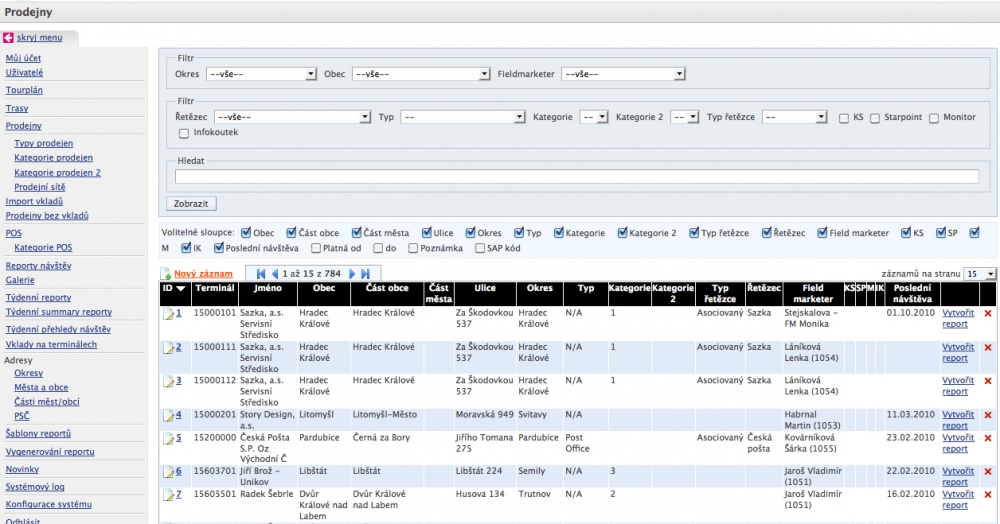1000x524 pixels.
Task: Enable the Platná od column checkbox
Action: pyautogui.click(x=316, y=248)
